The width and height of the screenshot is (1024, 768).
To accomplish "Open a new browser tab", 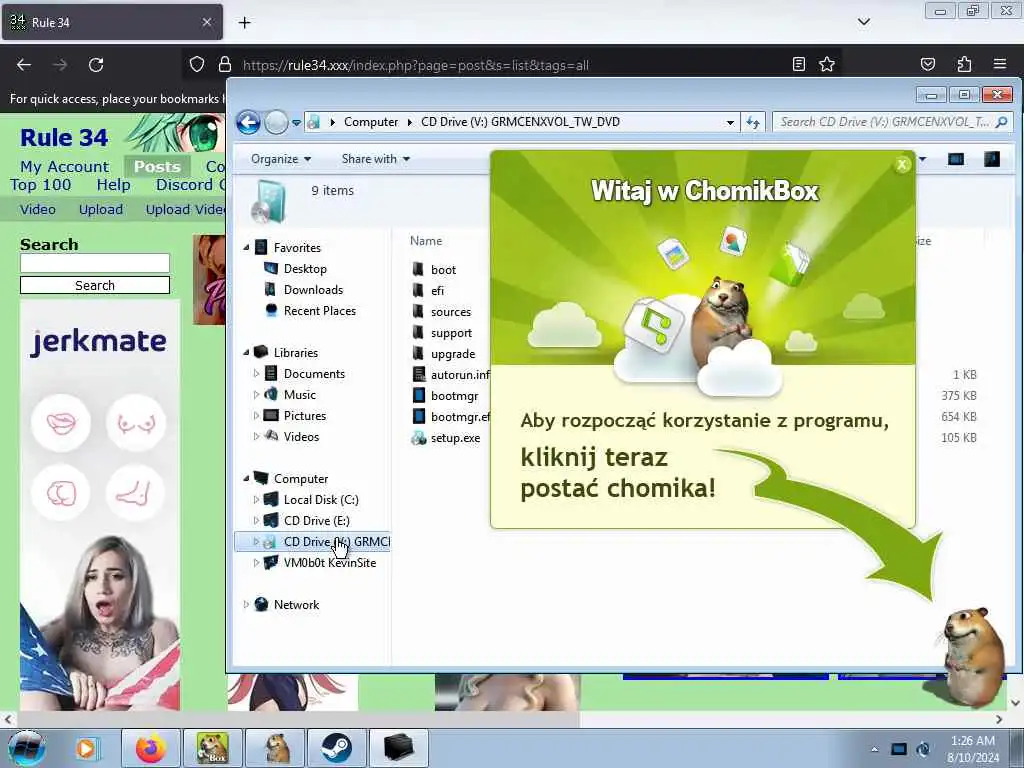I will click(244, 23).
